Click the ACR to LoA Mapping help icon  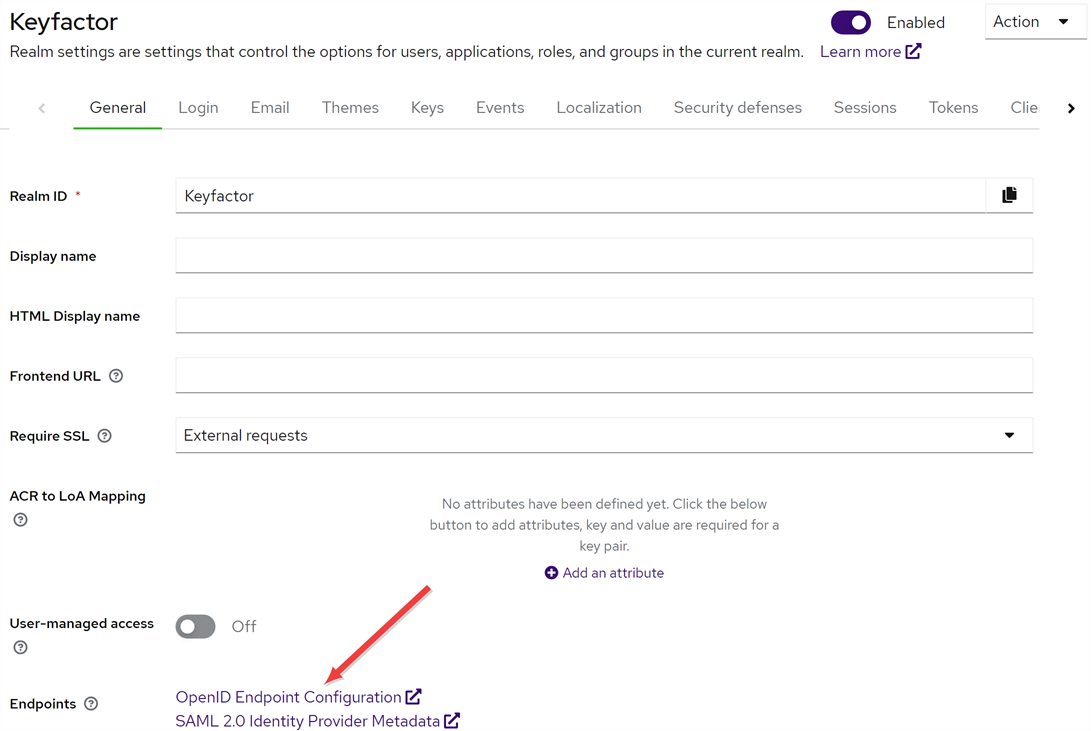(20, 520)
